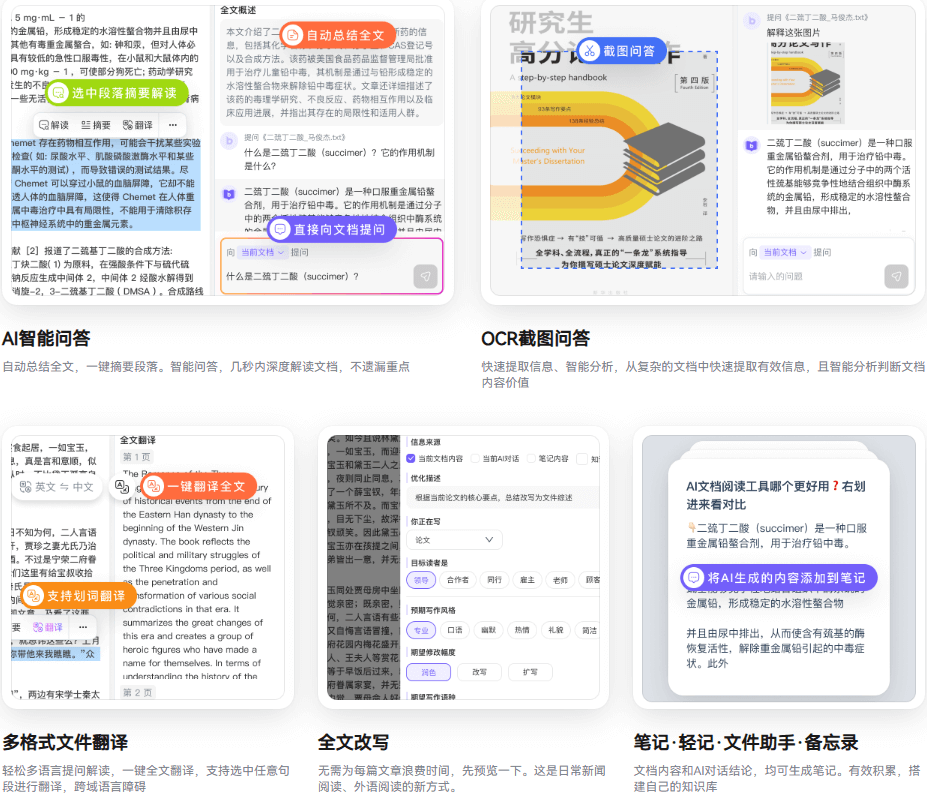This screenshot has height=795, width=927.
Task: Open the 当前文档 dropdown in the ask bar
Action: [261, 252]
